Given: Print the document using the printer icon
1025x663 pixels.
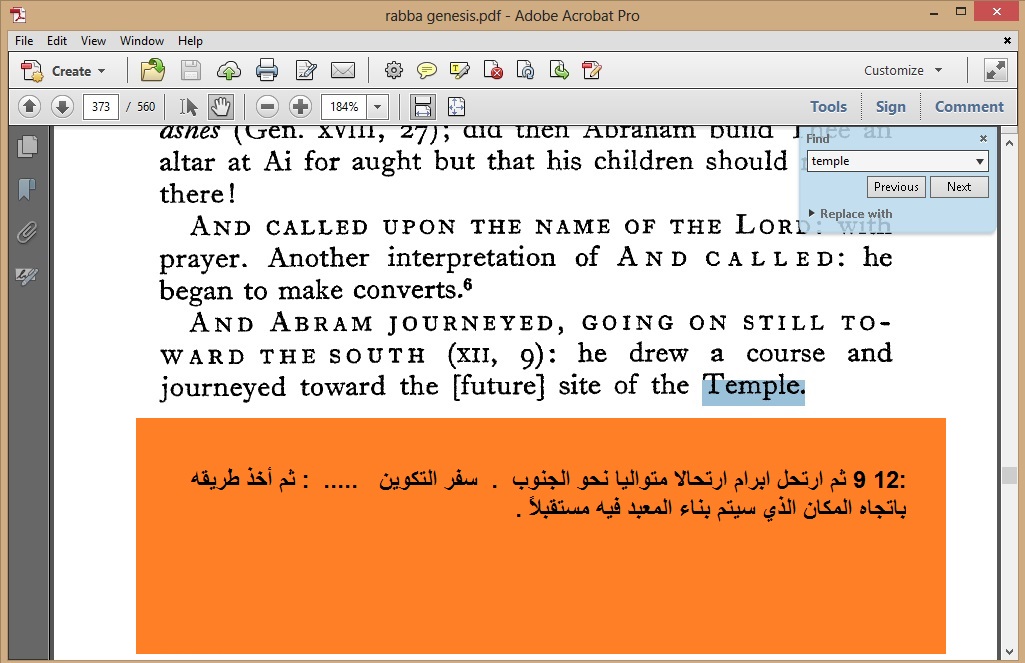Looking at the screenshot, I should 266,70.
